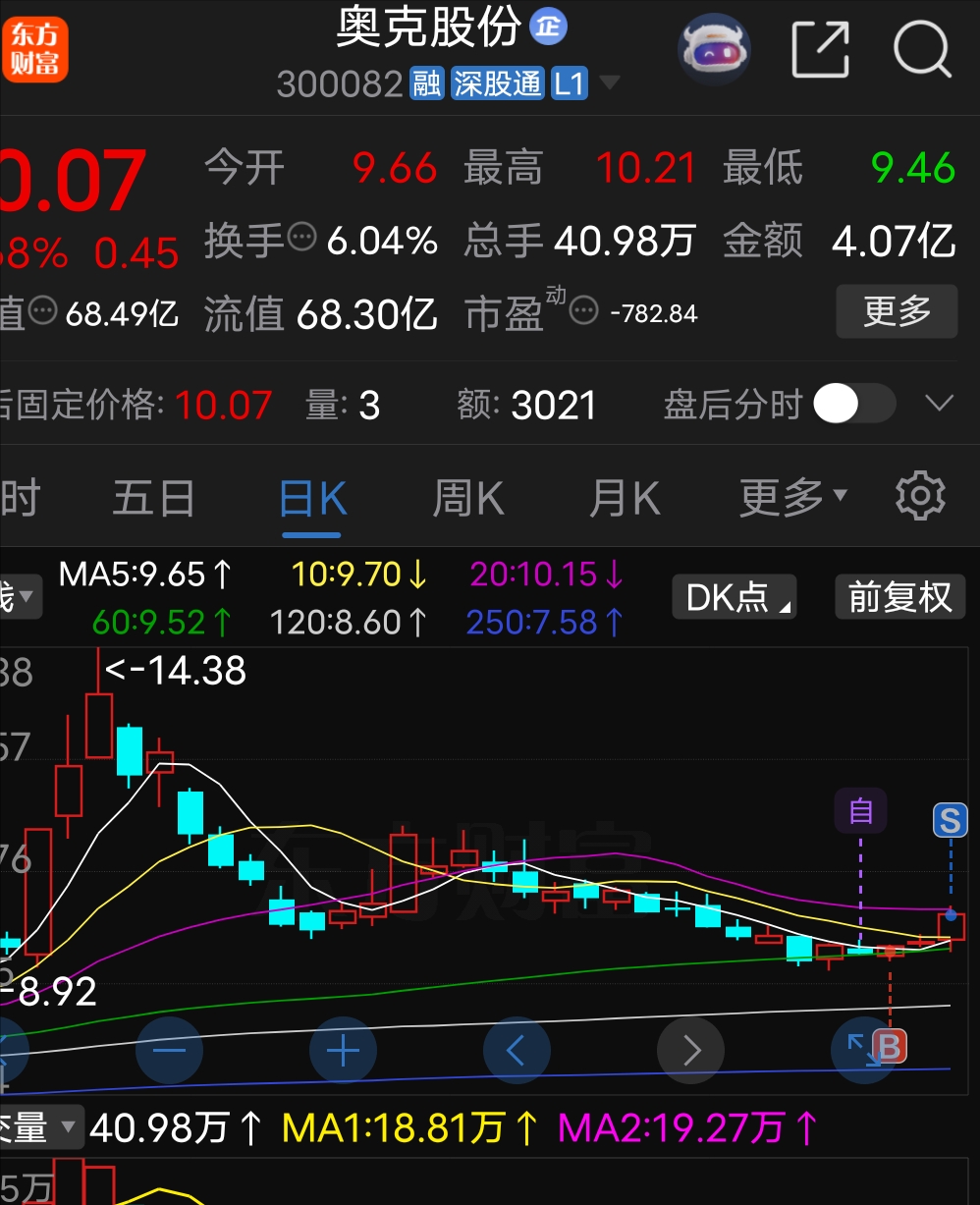Tap the 最高 10.21 value
The height and width of the screenshot is (1205, 980).
(x=646, y=169)
